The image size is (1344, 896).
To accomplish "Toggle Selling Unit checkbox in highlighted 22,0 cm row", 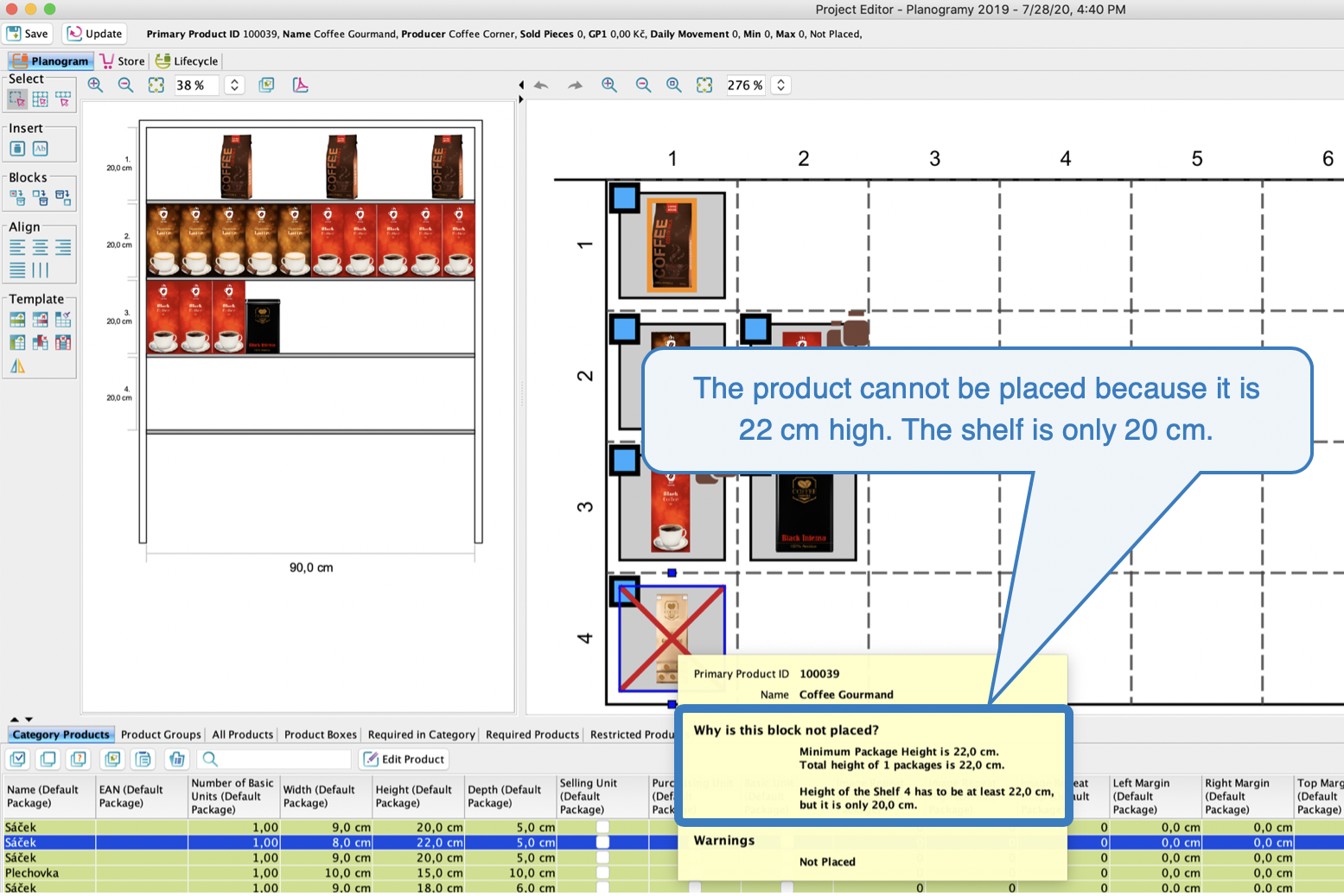I will [x=602, y=842].
